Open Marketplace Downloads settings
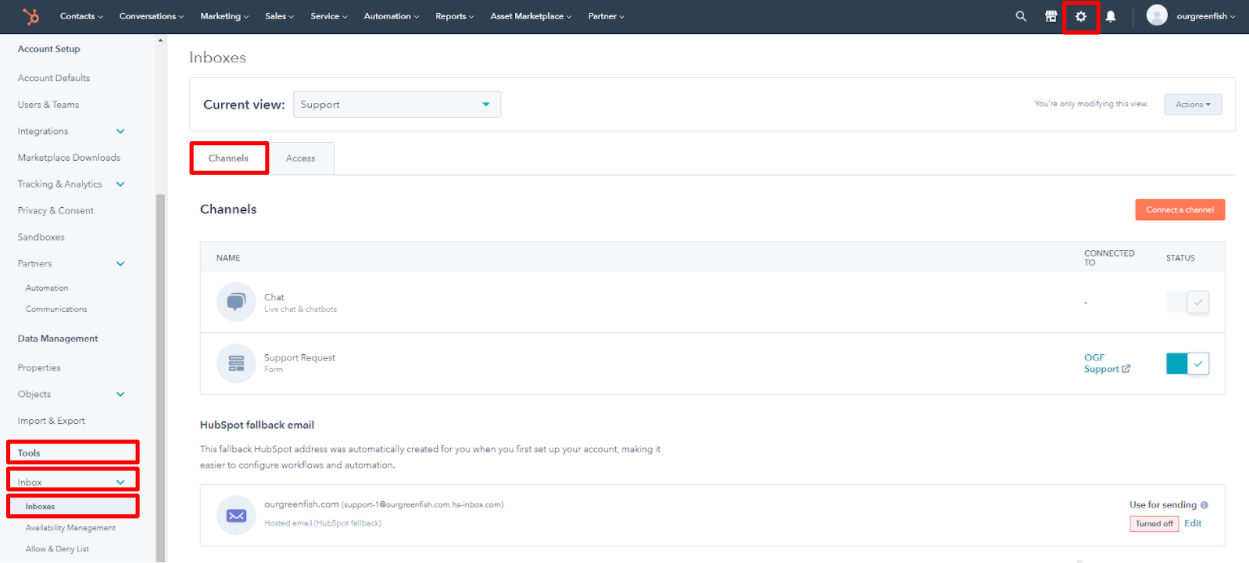 point(69,157)
